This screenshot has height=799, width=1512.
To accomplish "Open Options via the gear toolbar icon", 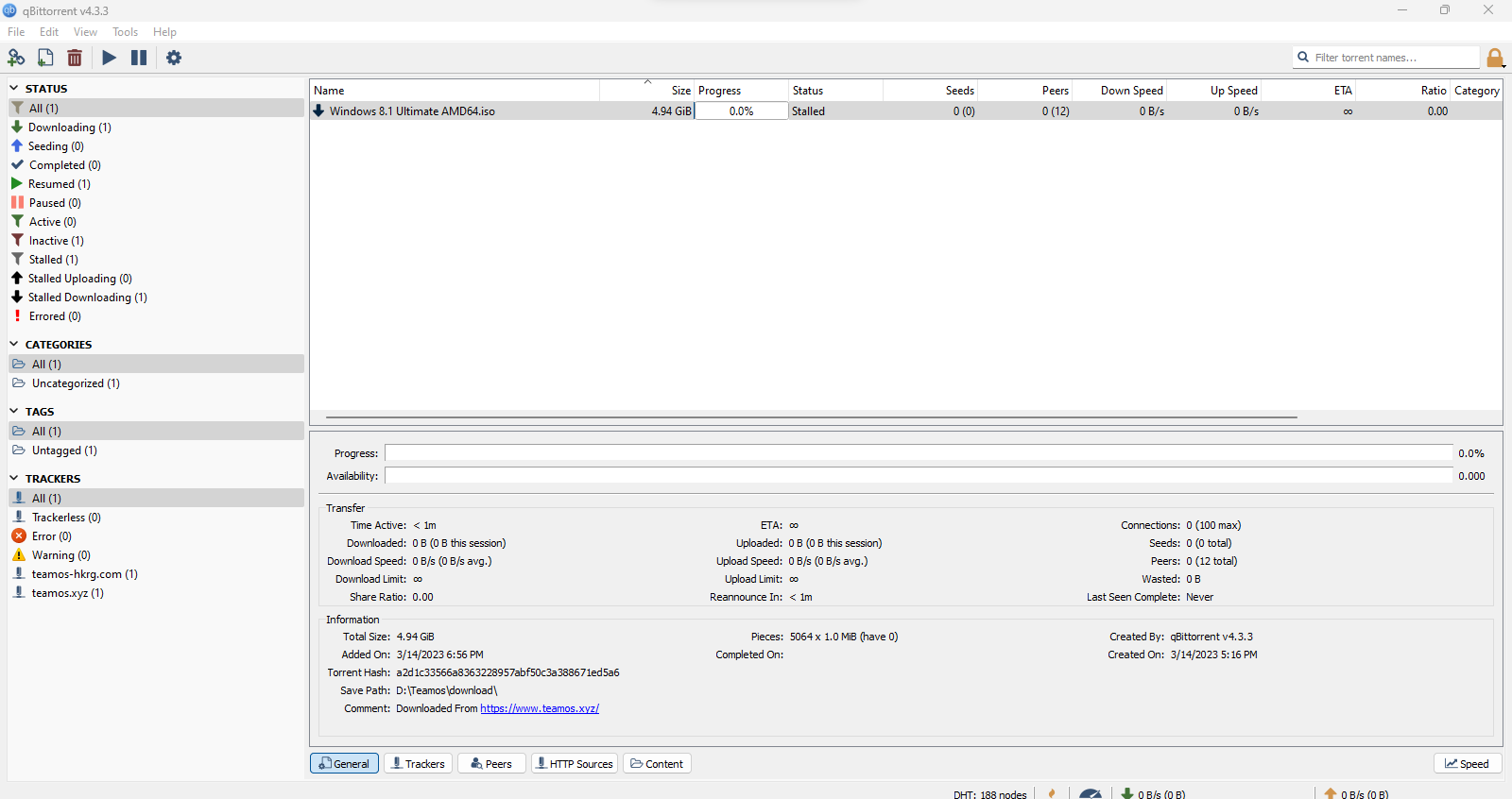I will coord(174,58).
